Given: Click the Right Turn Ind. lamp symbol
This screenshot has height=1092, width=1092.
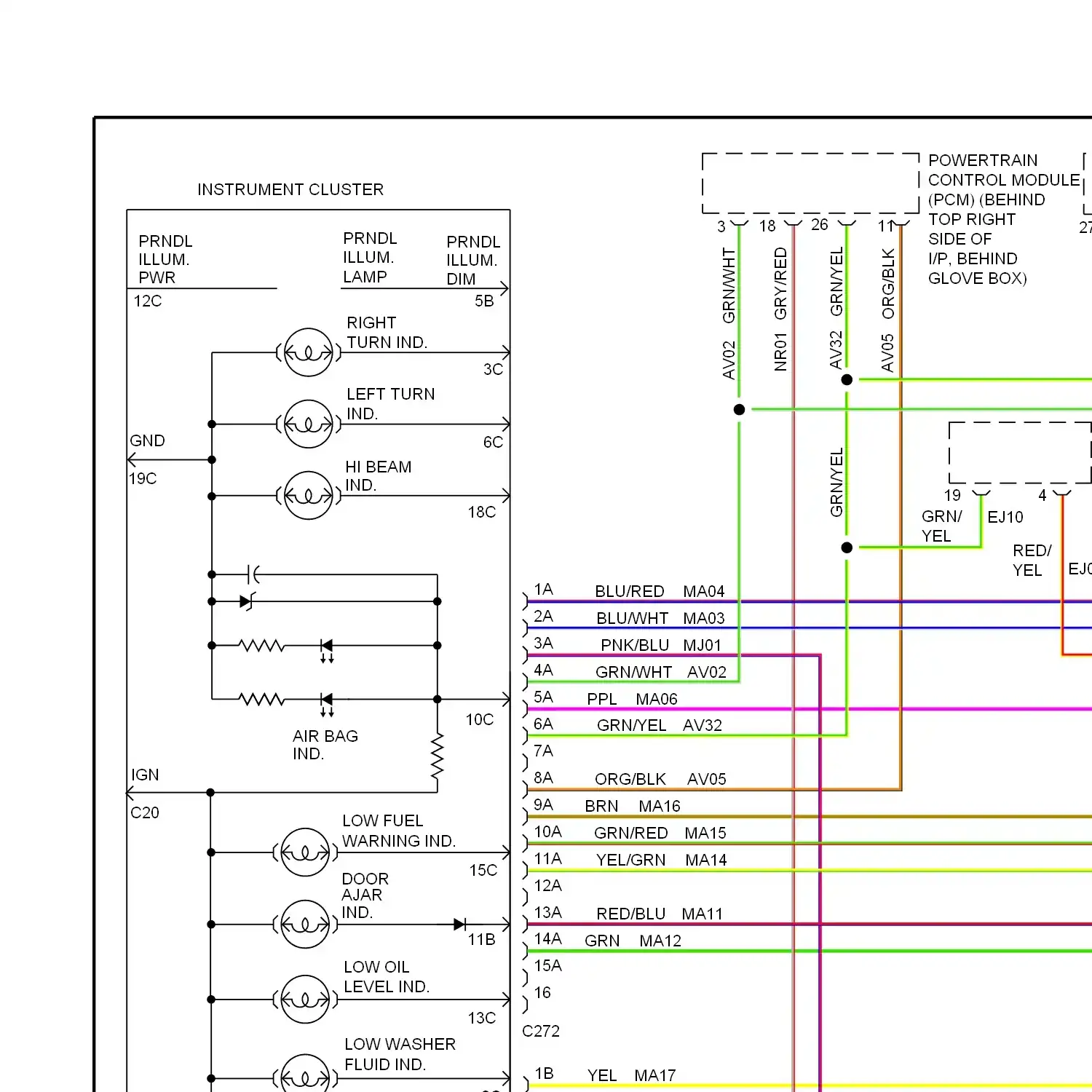Looking at the screenshot, I should pyautogui.click(x=309, y=352).
